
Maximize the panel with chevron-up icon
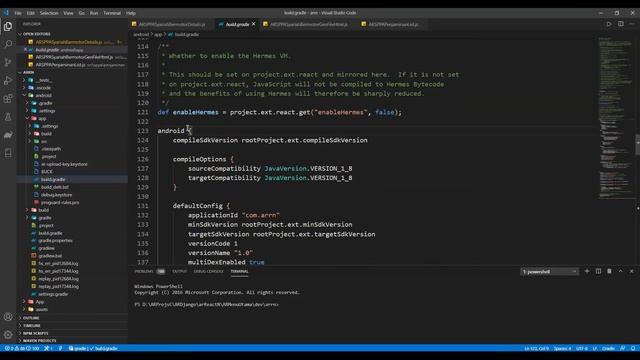tap(620, 271)
